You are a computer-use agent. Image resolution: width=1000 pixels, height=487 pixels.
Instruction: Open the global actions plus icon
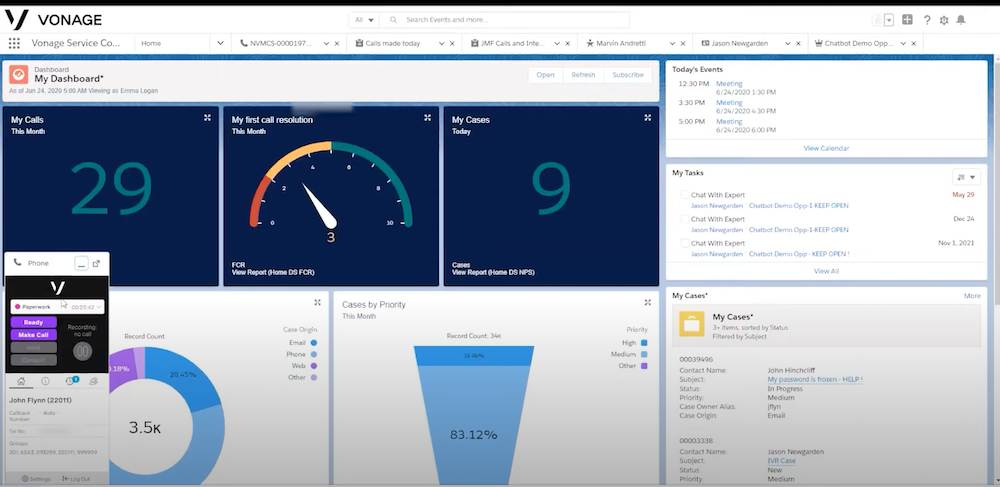click(908, 20)
